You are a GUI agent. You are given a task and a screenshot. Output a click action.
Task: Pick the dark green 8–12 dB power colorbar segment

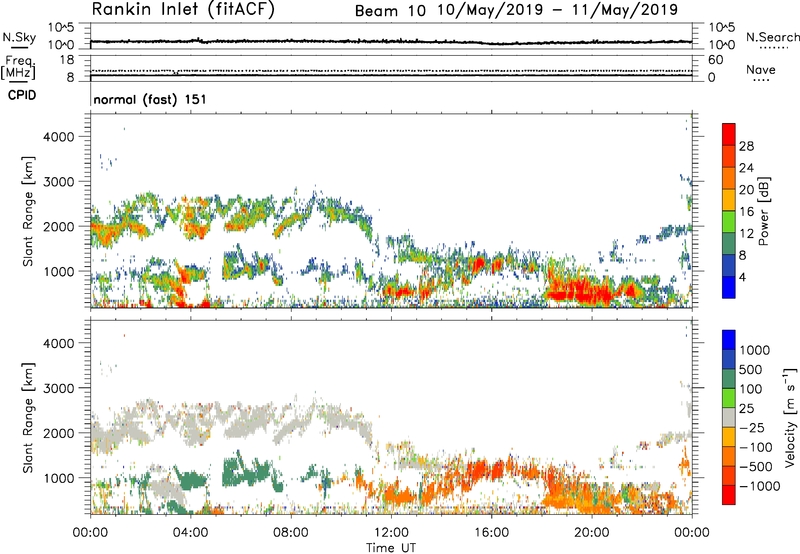tap(729, 244)
